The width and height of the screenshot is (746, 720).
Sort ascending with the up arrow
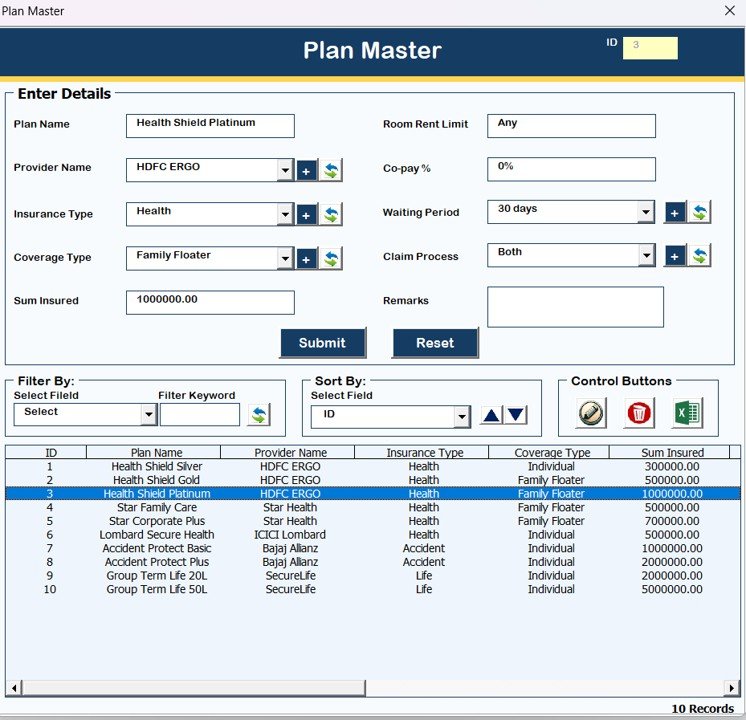click(491, 416)
